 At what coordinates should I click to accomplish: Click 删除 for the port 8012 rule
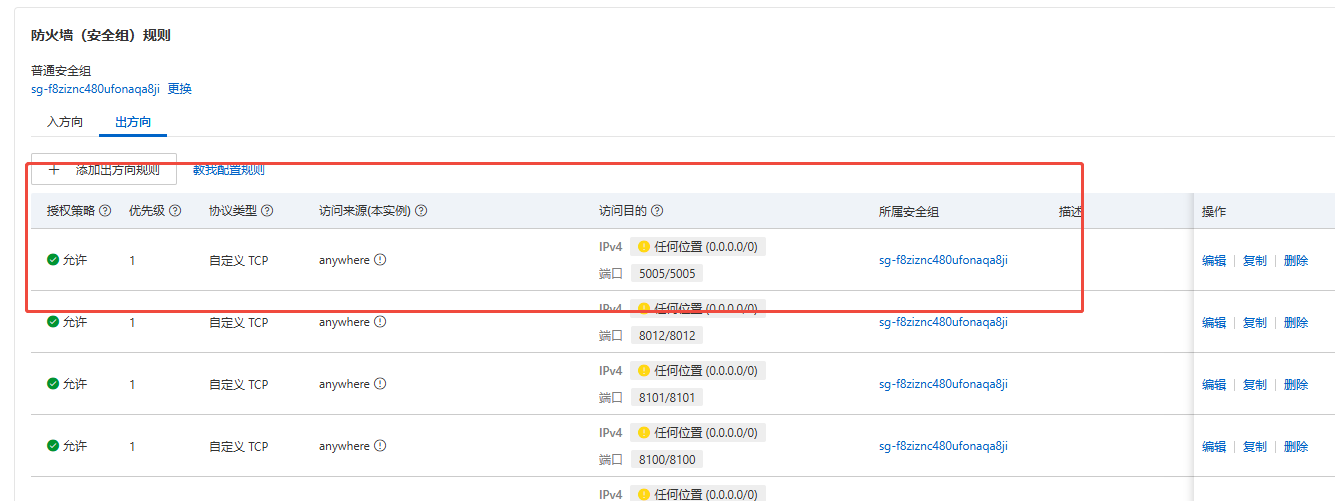click(x=1296, y=322)
